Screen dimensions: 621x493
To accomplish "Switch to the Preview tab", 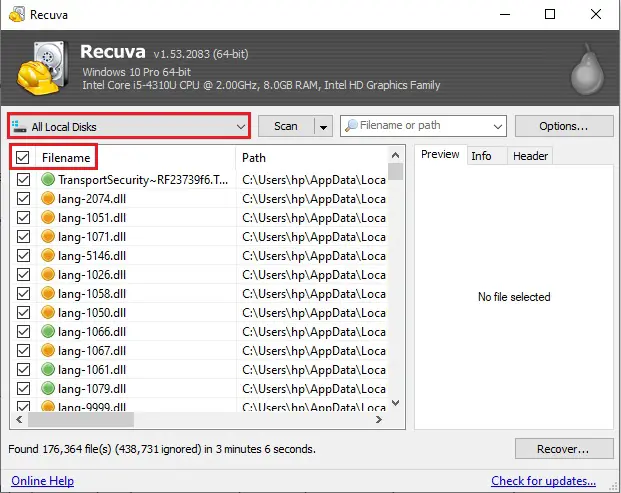I will [440, 154].
